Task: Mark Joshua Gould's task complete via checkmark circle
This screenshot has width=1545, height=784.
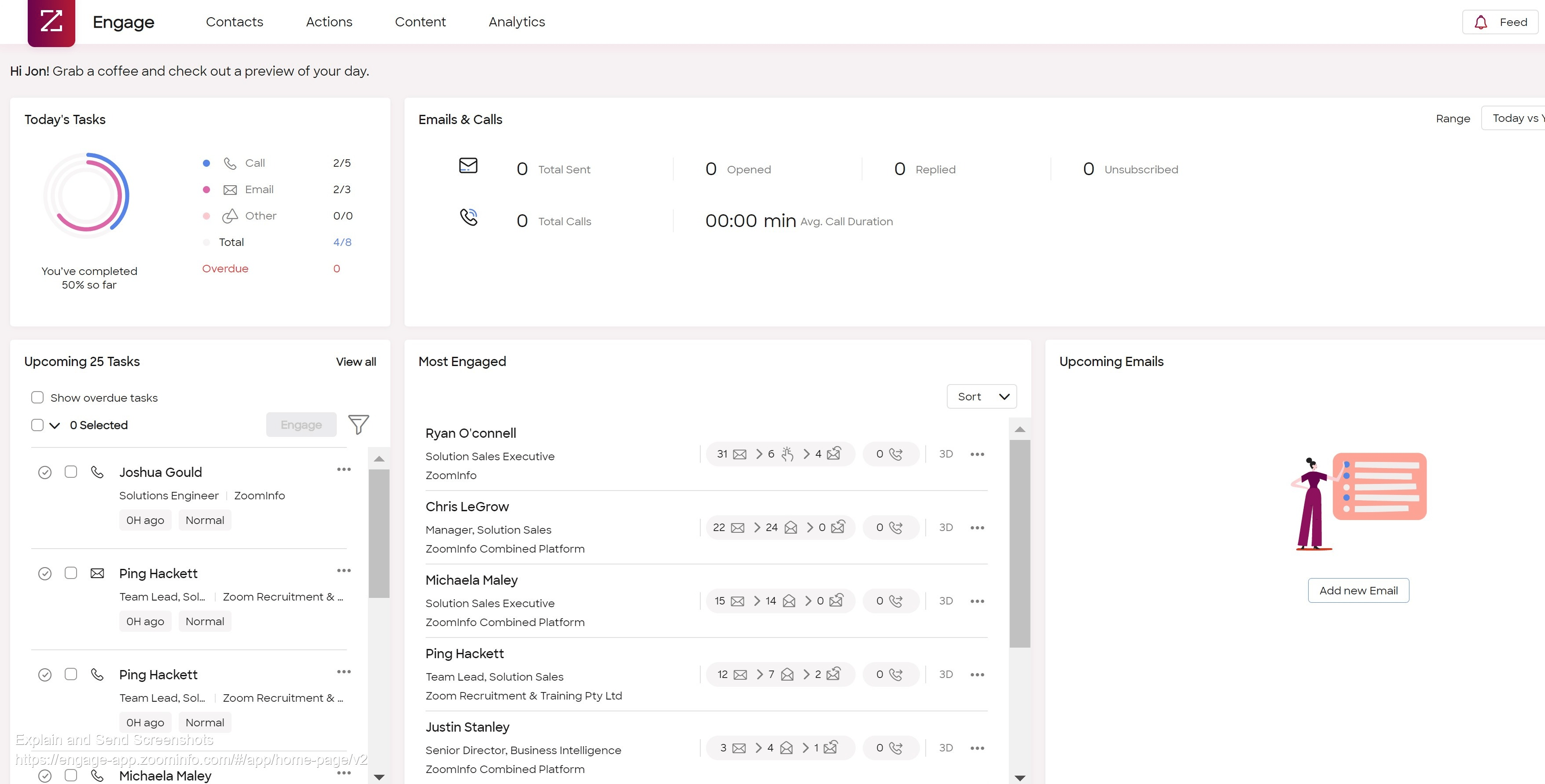Action: click(46, 472)
